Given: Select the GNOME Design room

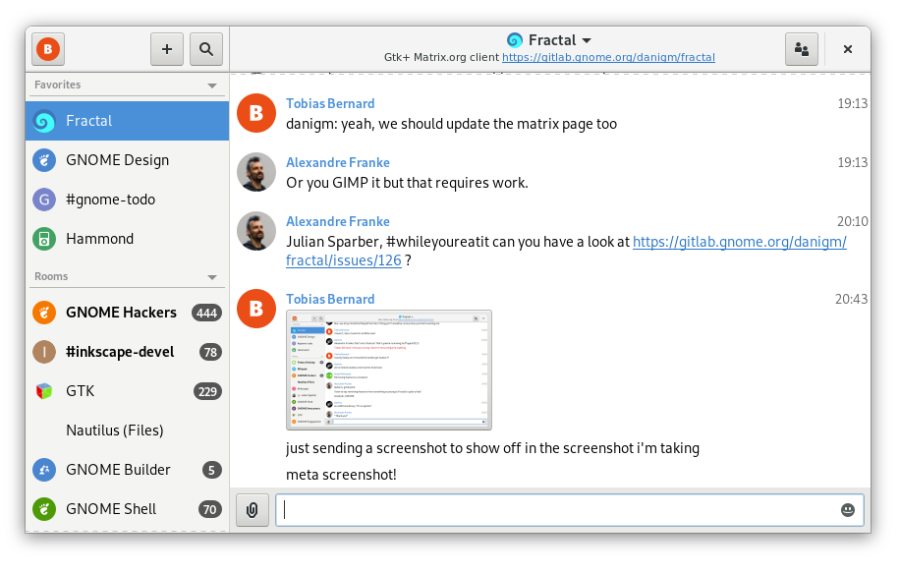Looking at the screenshot, I should [127, 160].
